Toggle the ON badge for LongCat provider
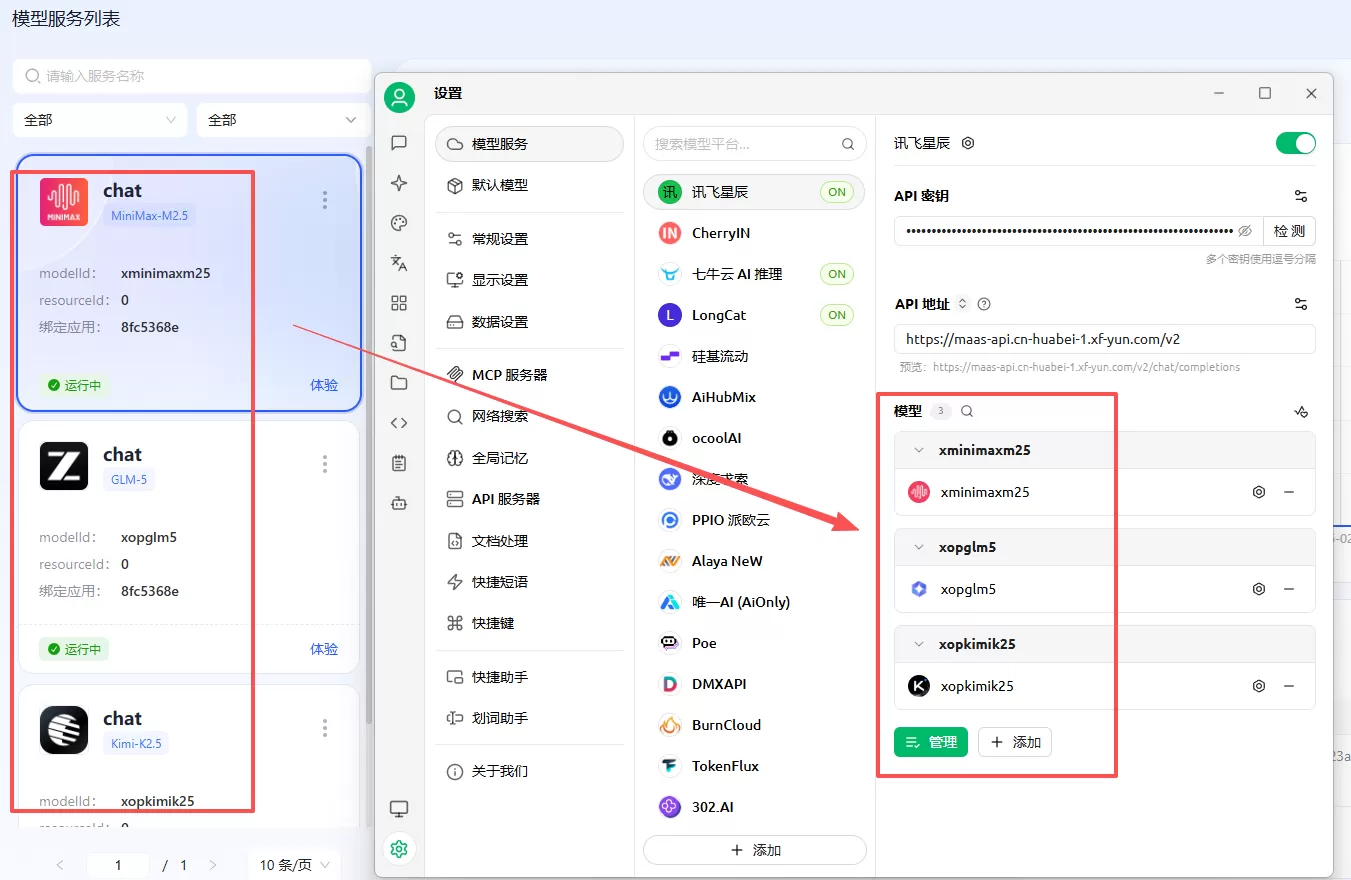This screenshot has width=1351, height=880. 837,315
